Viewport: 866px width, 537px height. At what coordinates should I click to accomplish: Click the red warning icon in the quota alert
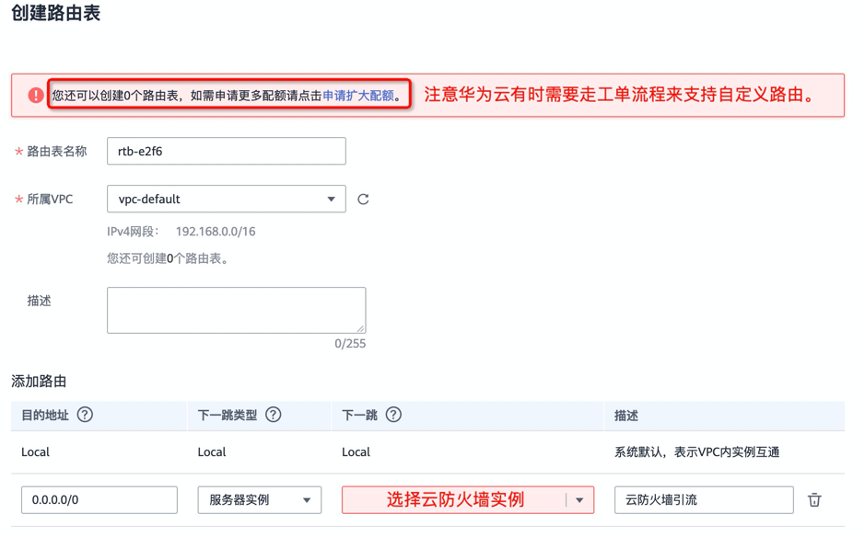click(x=36, y=96)
